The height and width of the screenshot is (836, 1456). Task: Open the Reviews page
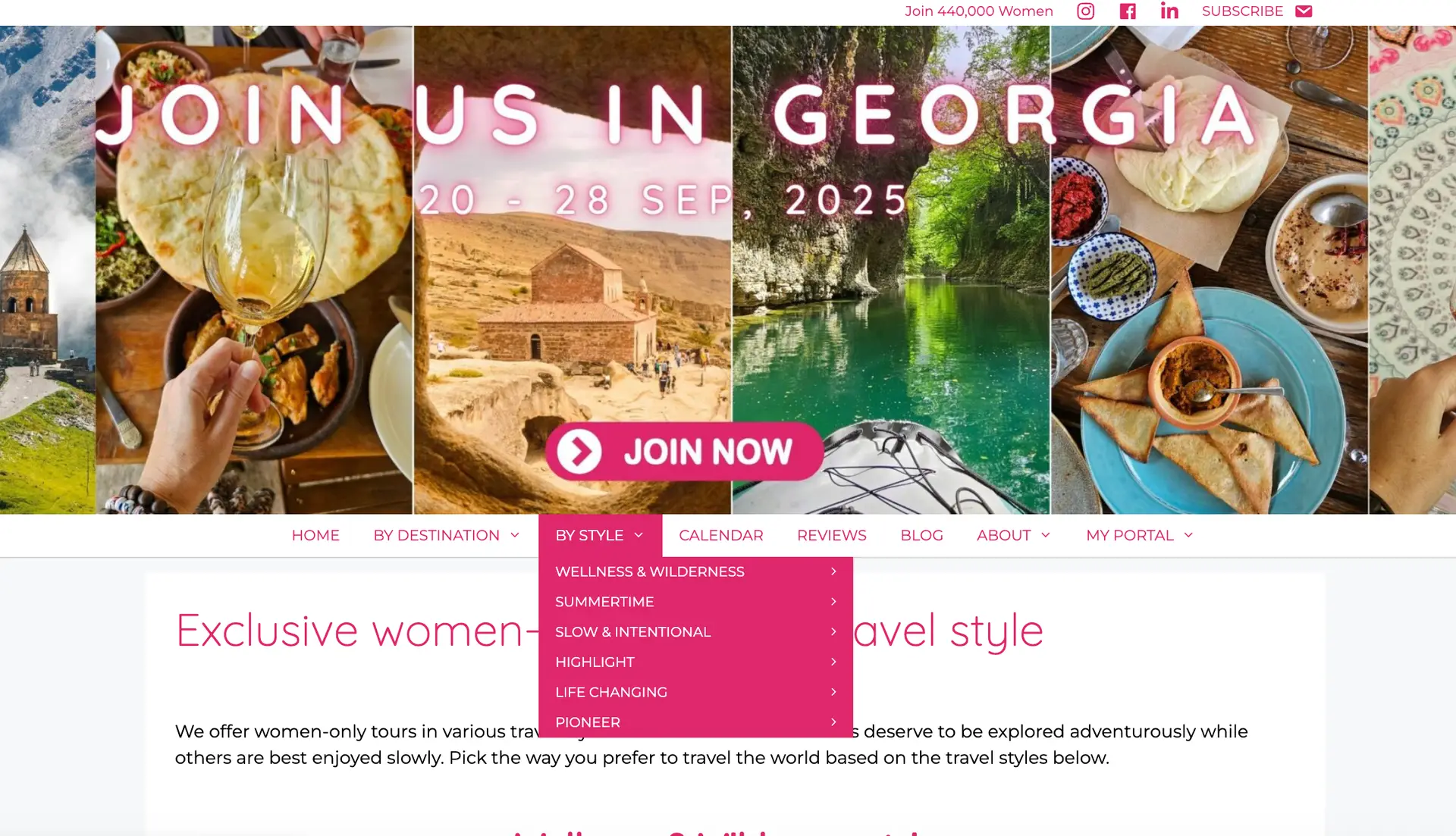831,535
